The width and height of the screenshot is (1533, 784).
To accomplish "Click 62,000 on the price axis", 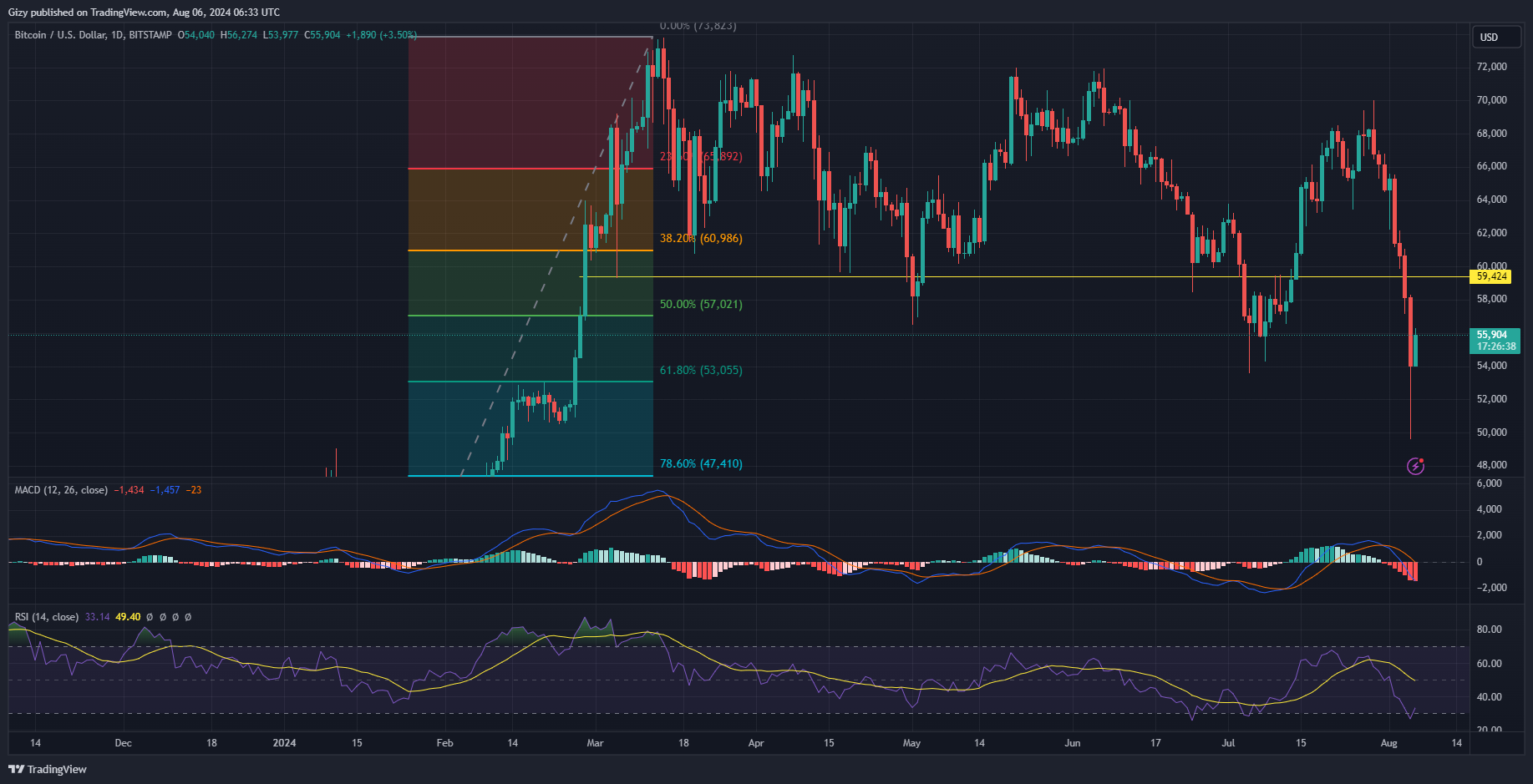I will pyautogui.click(x=1492, y=233).
